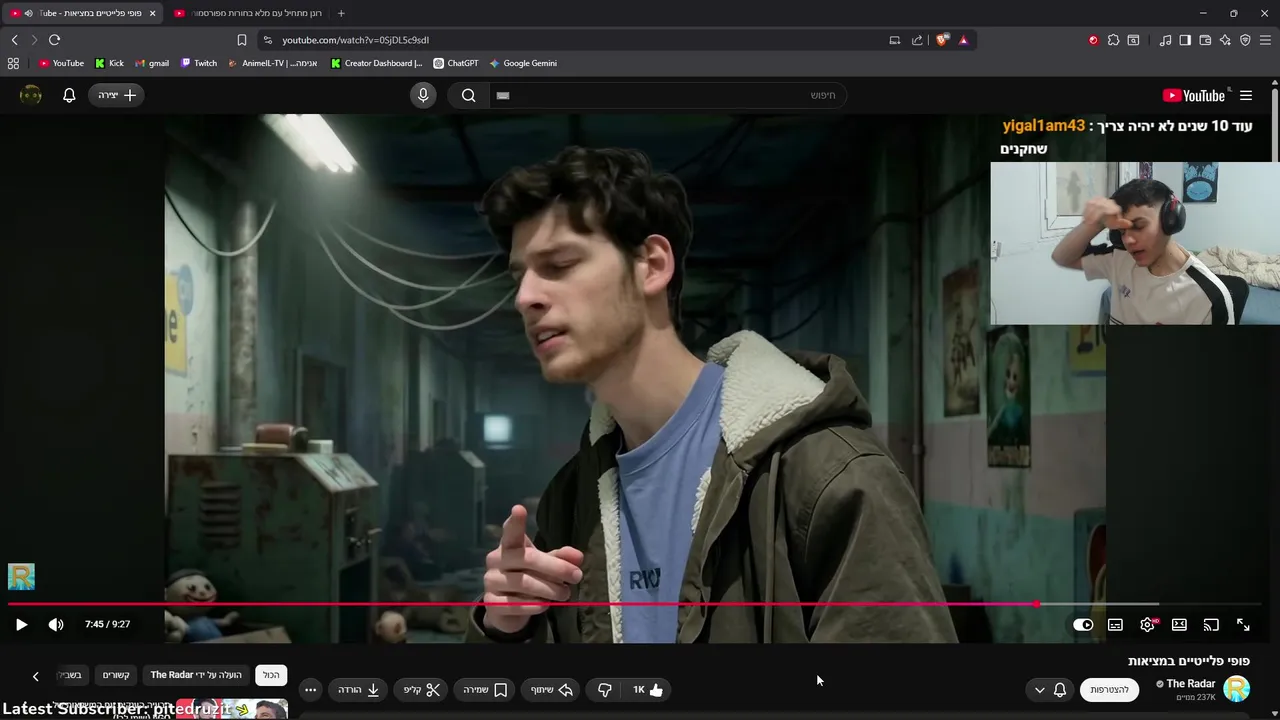The height and width of the screenshot is (720, 1280).
Task: Share this page from address bar
Action: coord(917,40)
